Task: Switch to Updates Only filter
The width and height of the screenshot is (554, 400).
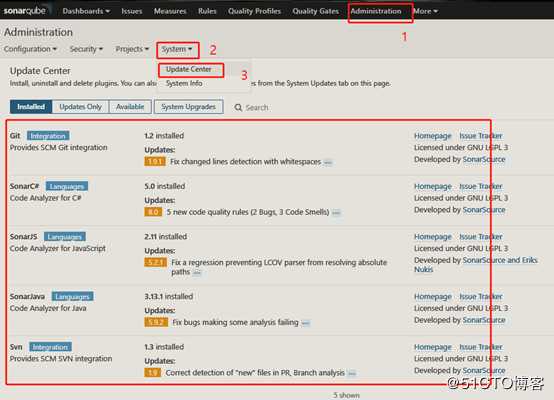Action: (81, 107)
